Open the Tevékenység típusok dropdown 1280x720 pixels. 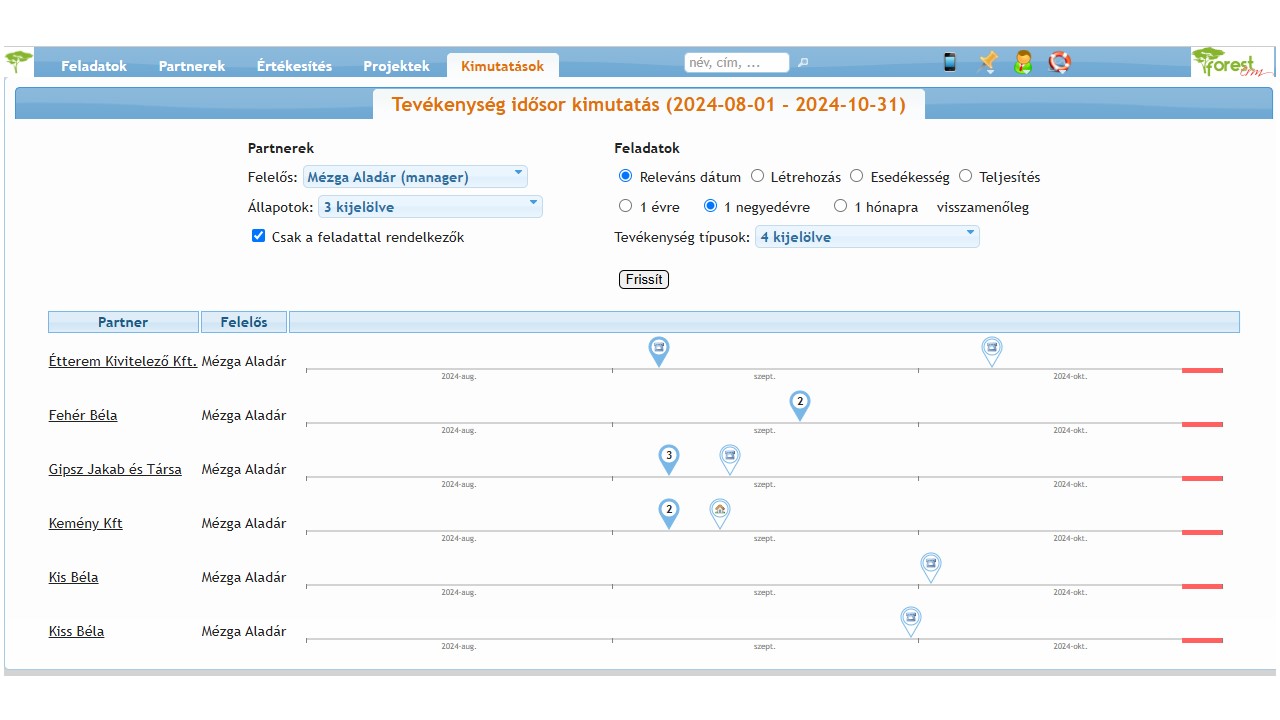pyautogui.click(x=866, y=237)
